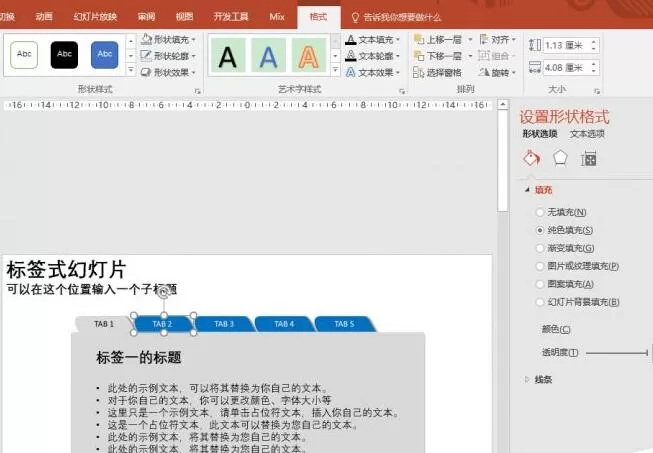
Task: Select the 渐变填充 gradient fill option
Action: (x=565, y=248)
